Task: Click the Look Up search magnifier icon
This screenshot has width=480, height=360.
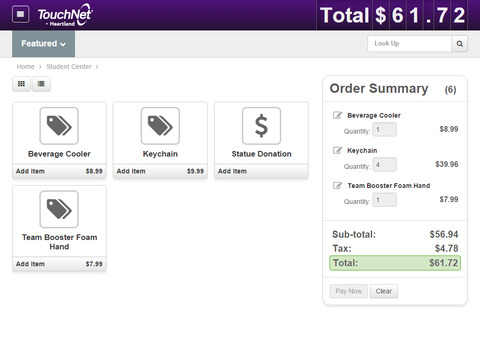Action: coord(459,44)
